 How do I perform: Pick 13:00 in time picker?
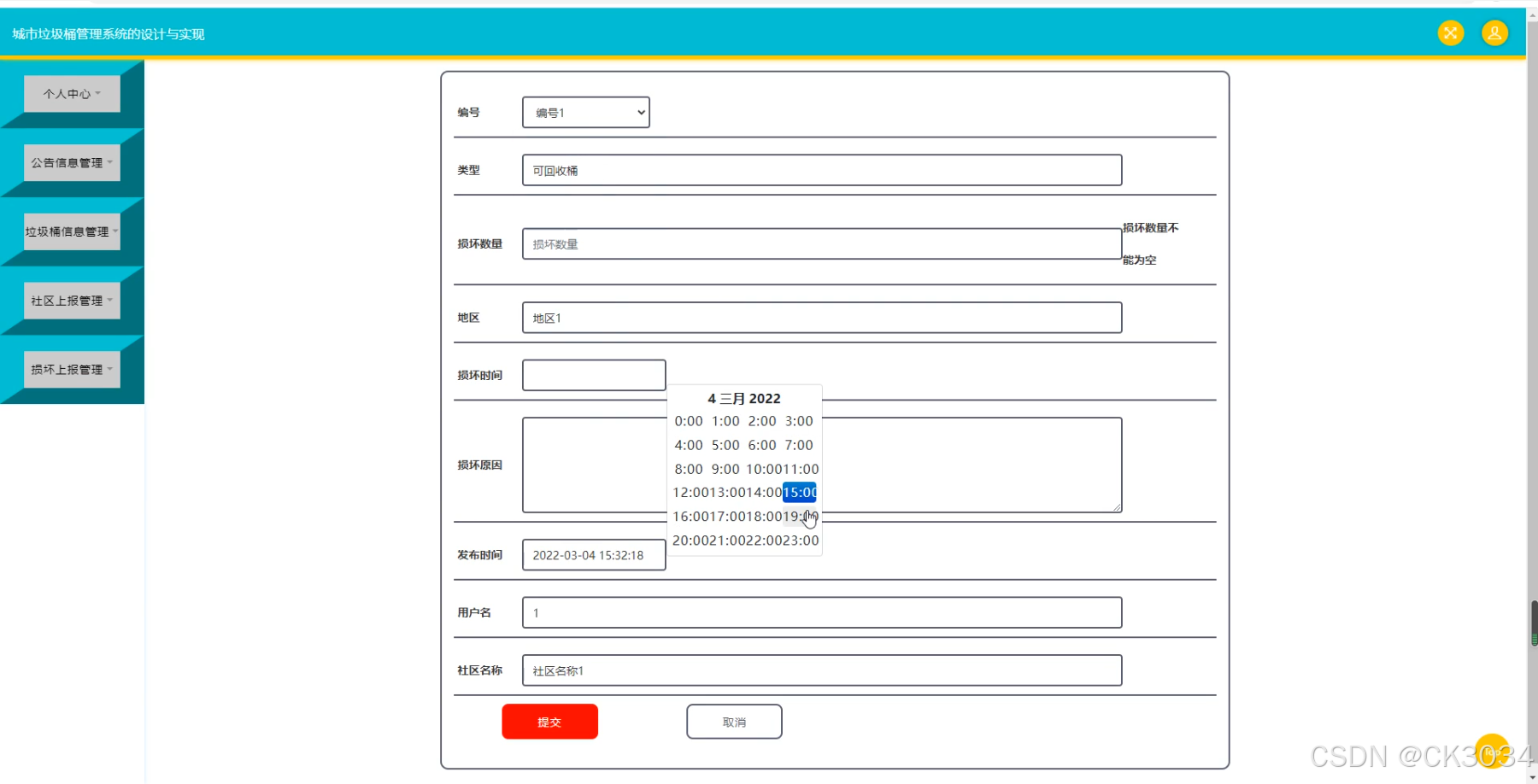coord(727,493)
